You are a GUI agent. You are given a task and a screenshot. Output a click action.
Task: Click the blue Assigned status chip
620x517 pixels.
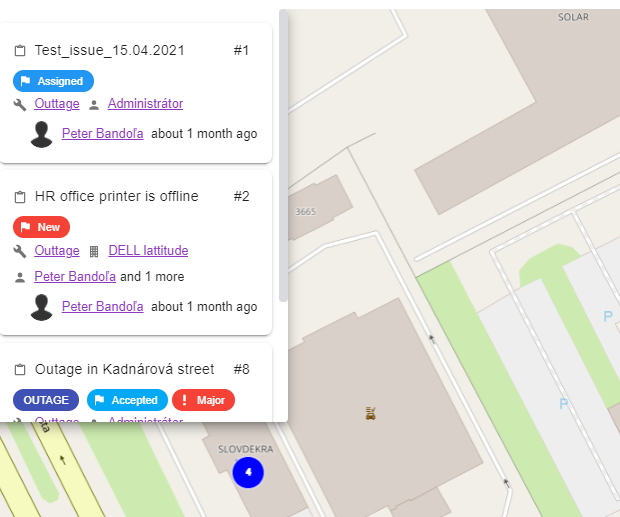click(x=53, y=81)
